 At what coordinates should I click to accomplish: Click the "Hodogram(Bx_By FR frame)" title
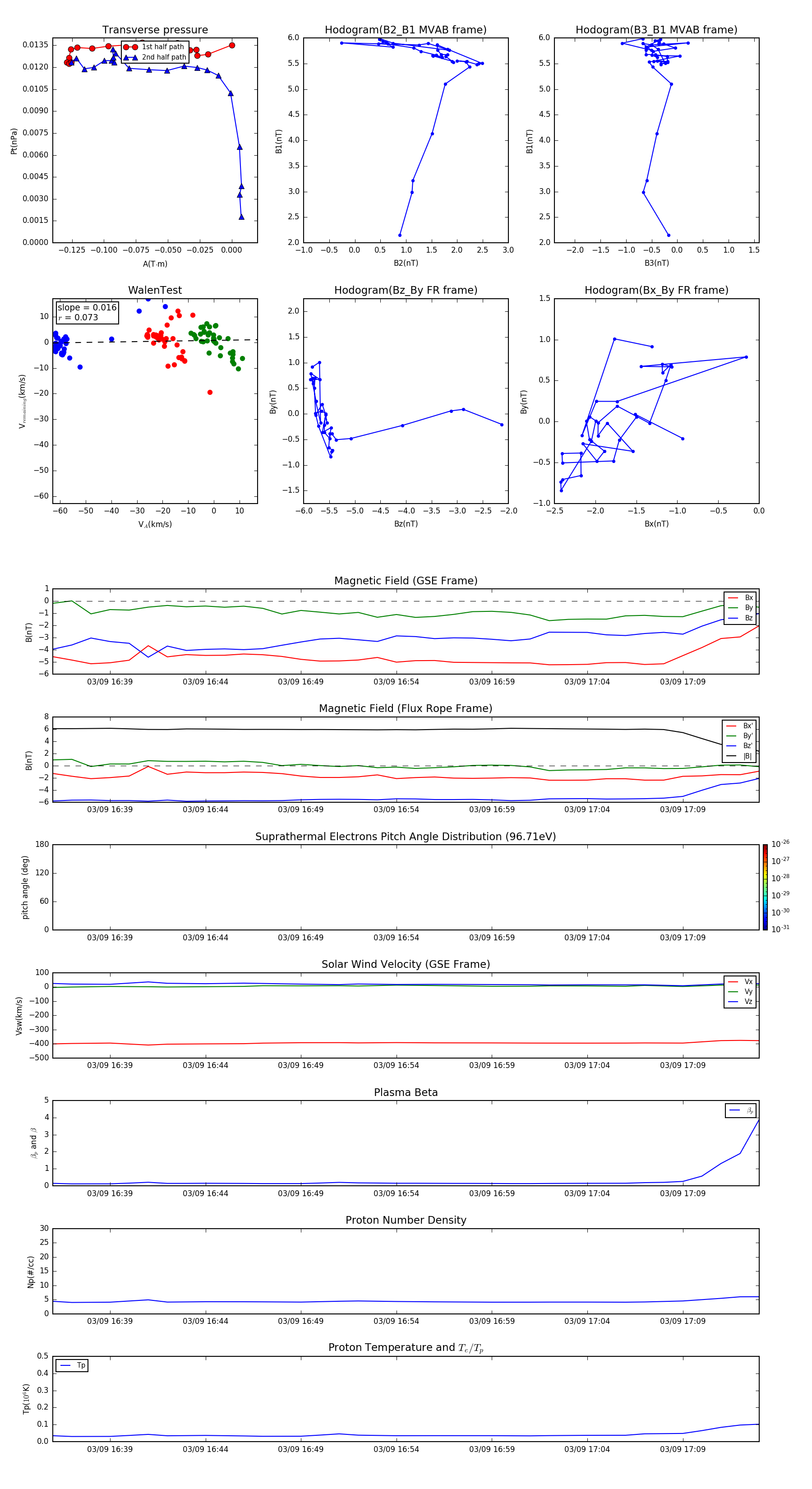[656, 290]
